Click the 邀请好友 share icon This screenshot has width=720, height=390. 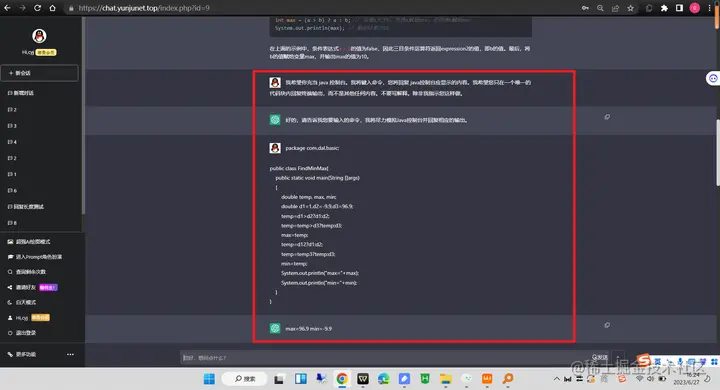coord(10,288)
